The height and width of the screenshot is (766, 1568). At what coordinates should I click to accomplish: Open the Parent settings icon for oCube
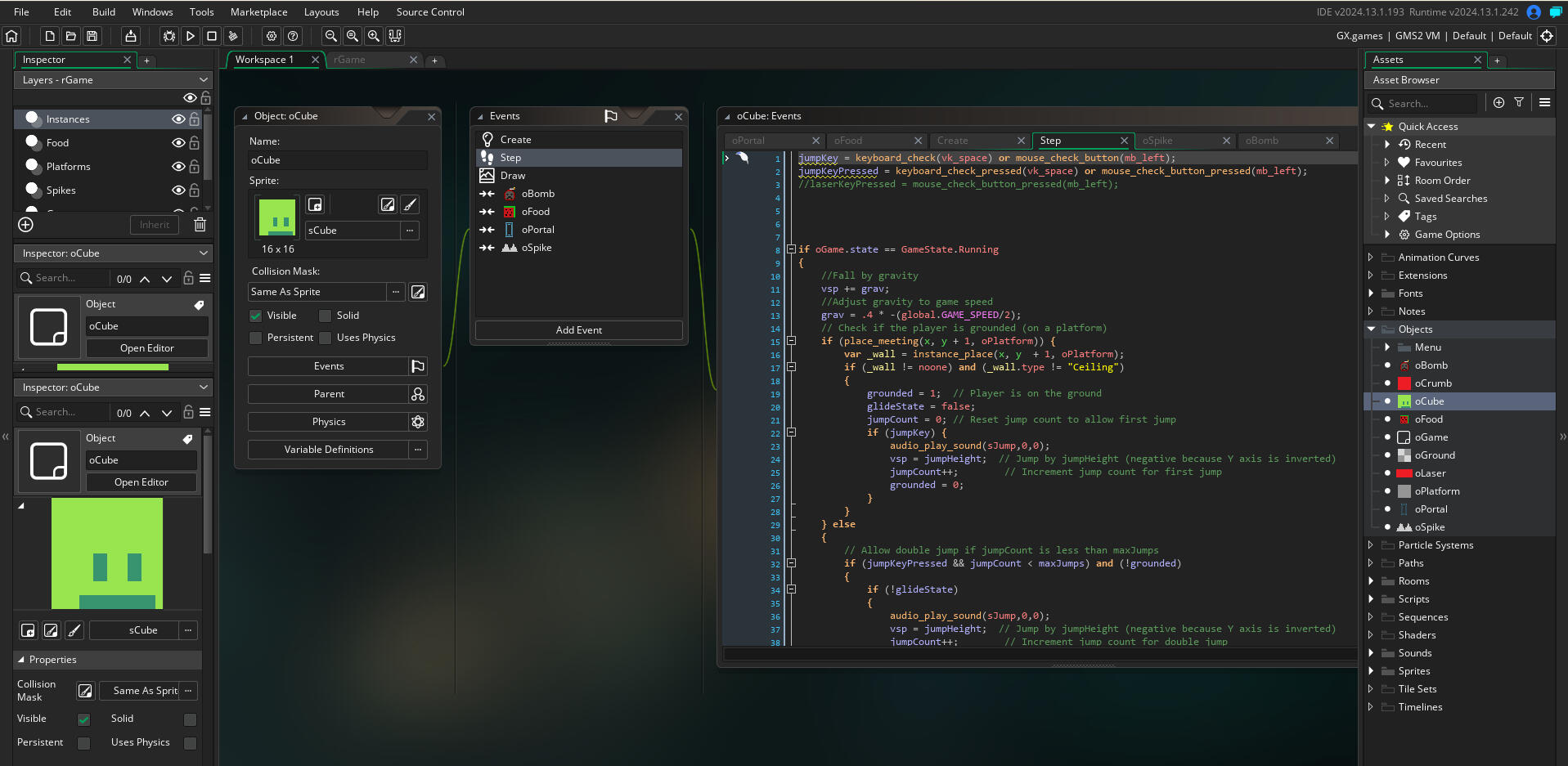coord(418,394)
